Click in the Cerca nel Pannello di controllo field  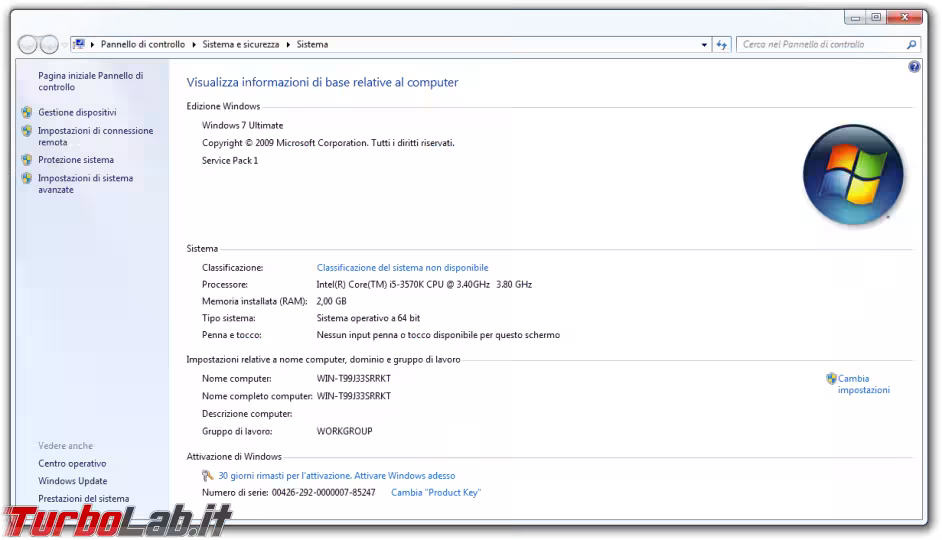[820, 45]
